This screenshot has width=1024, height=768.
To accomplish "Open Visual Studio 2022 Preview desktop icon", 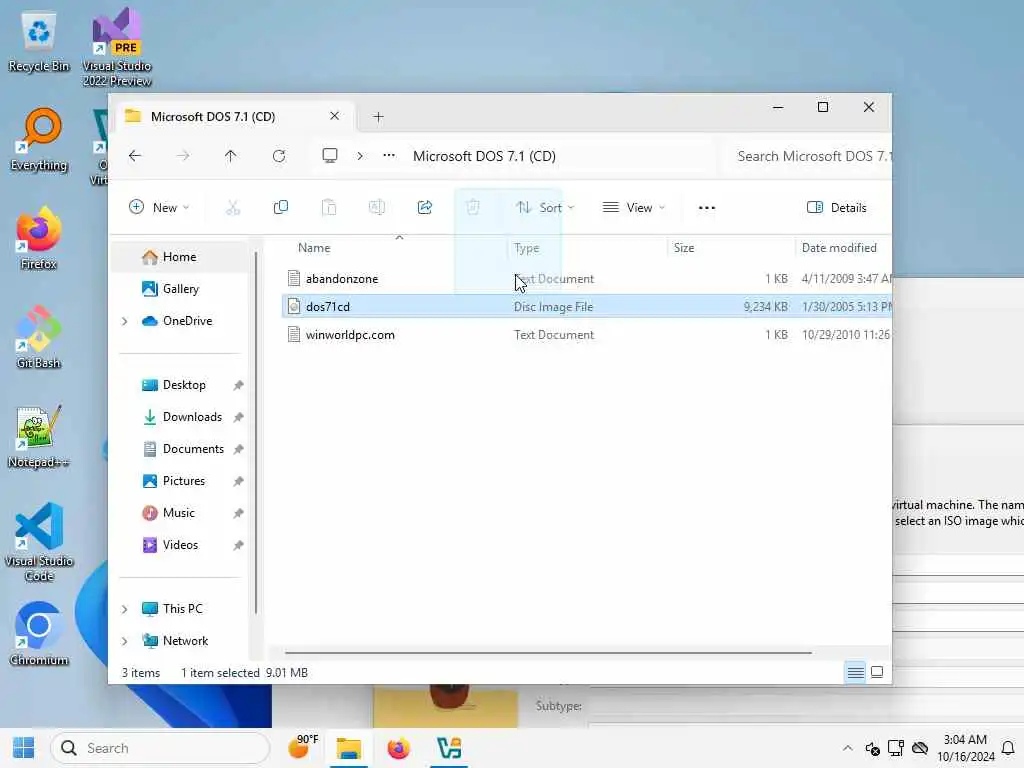I will click(117, 47).
